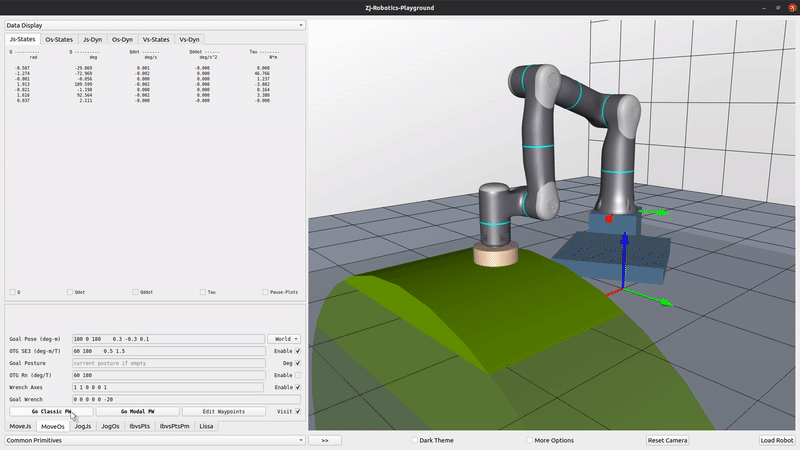Click the blue Z-axis arrow in 3D view

[x=626, y=260]
